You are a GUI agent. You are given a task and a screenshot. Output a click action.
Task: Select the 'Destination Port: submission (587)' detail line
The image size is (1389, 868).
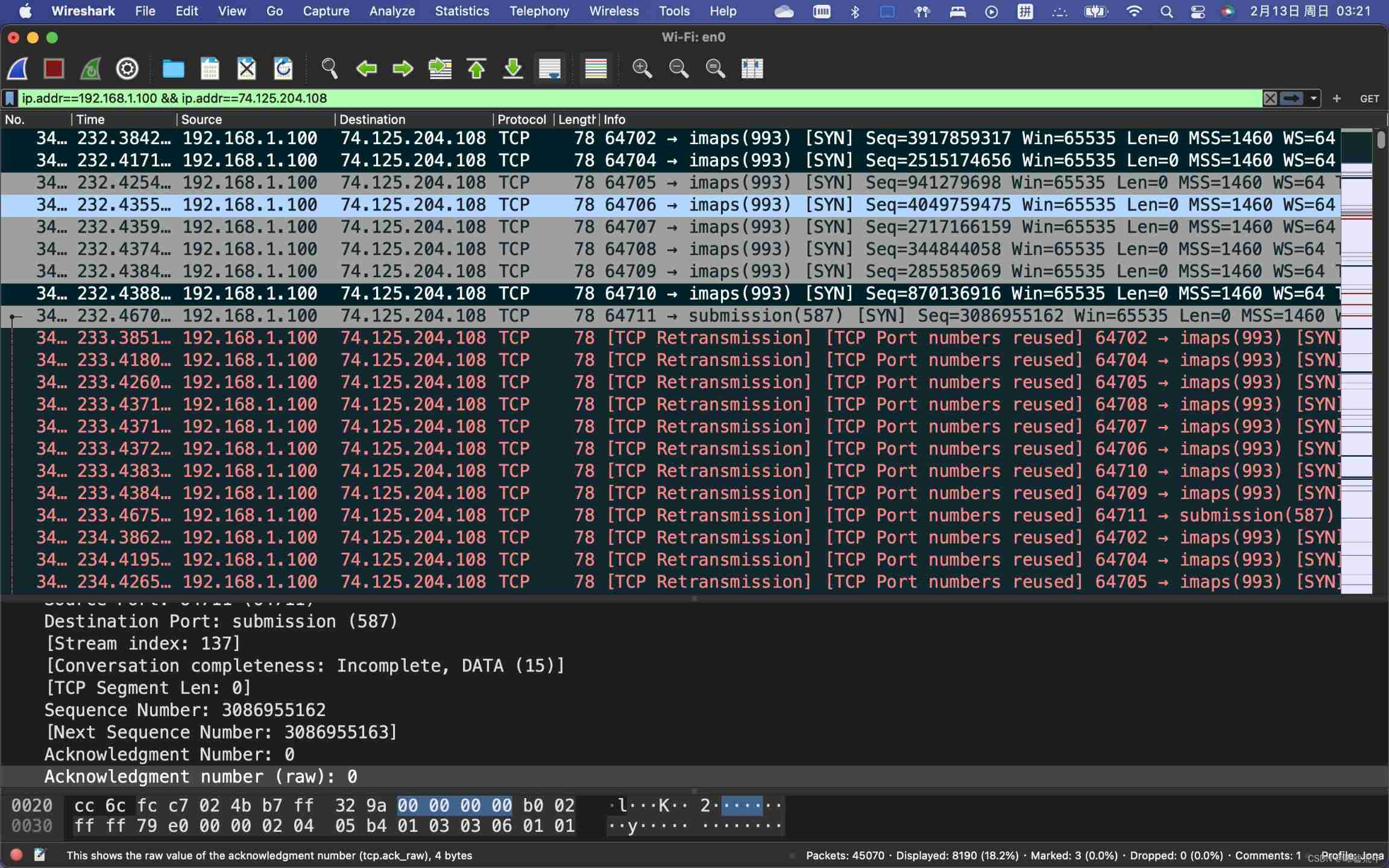click(221, 621)
